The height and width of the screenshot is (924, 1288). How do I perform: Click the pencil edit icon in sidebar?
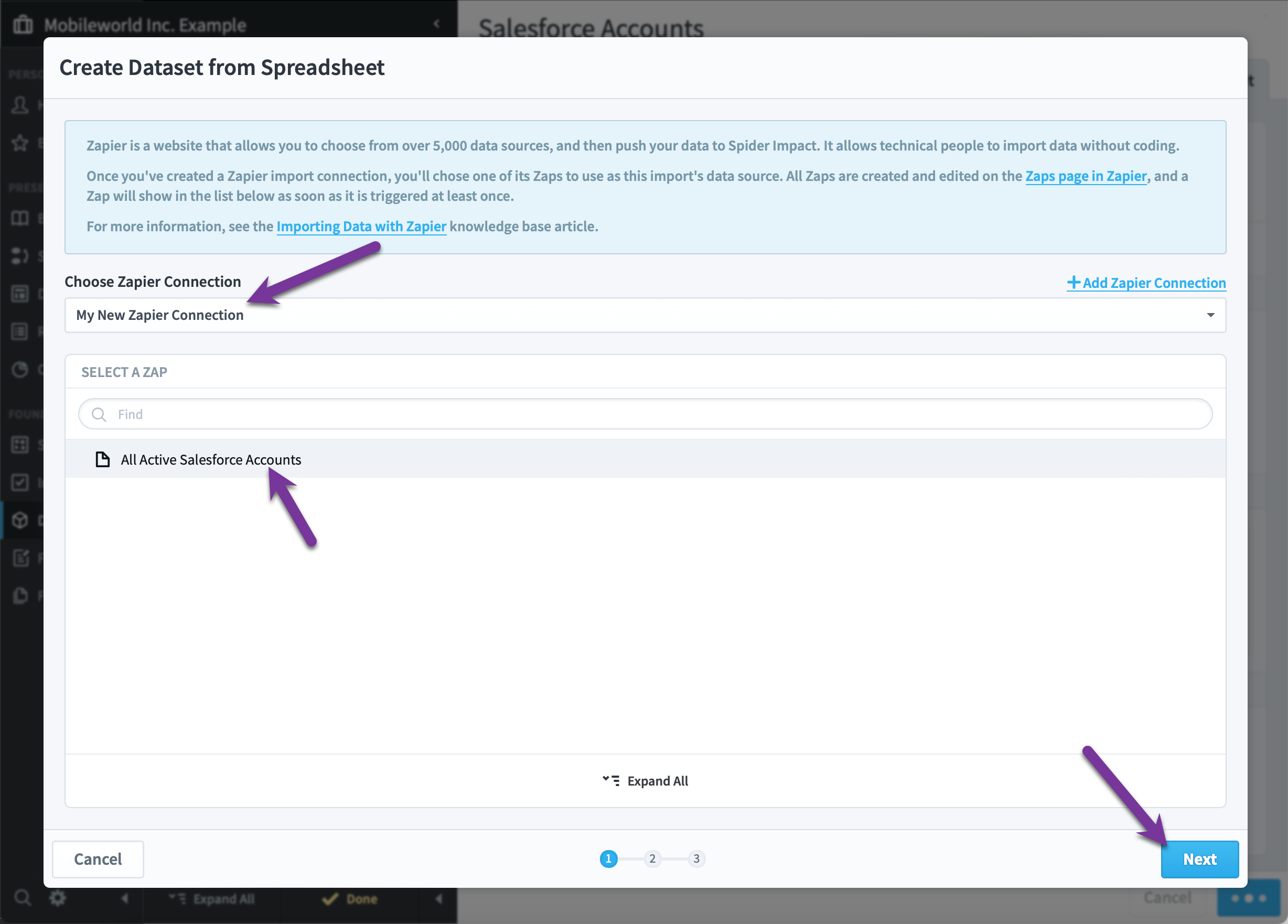(20, 557)
